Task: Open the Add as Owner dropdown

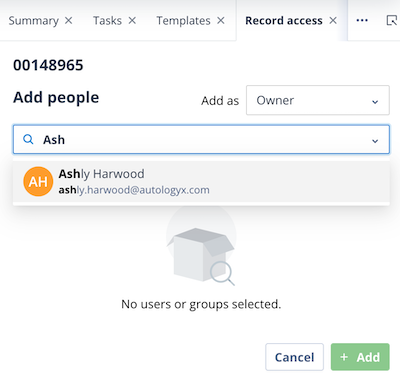Action: 318,100
